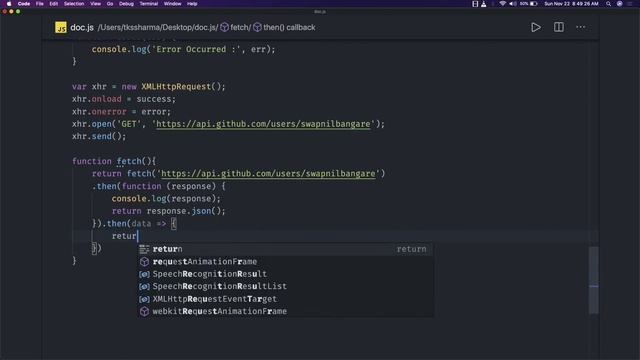Choose SpeechRecognitionResultList from suggestions
This screenshot has width=640, height=360.
285,287
